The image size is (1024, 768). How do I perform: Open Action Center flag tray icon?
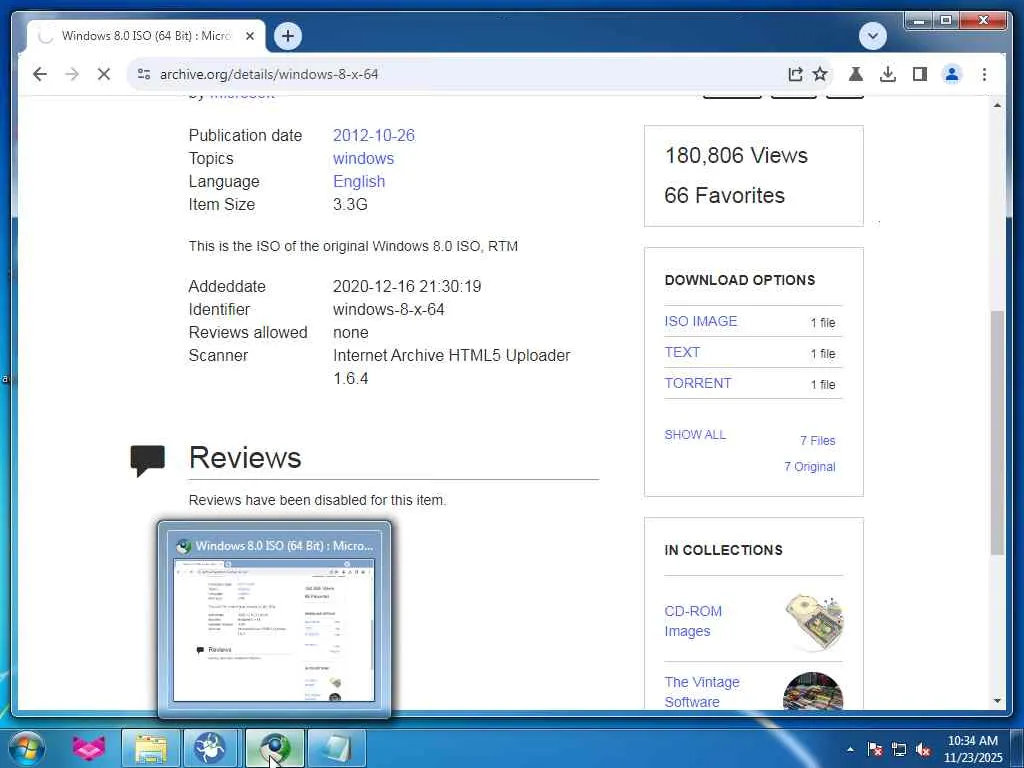pyautogui.click(x=875, y=749)
